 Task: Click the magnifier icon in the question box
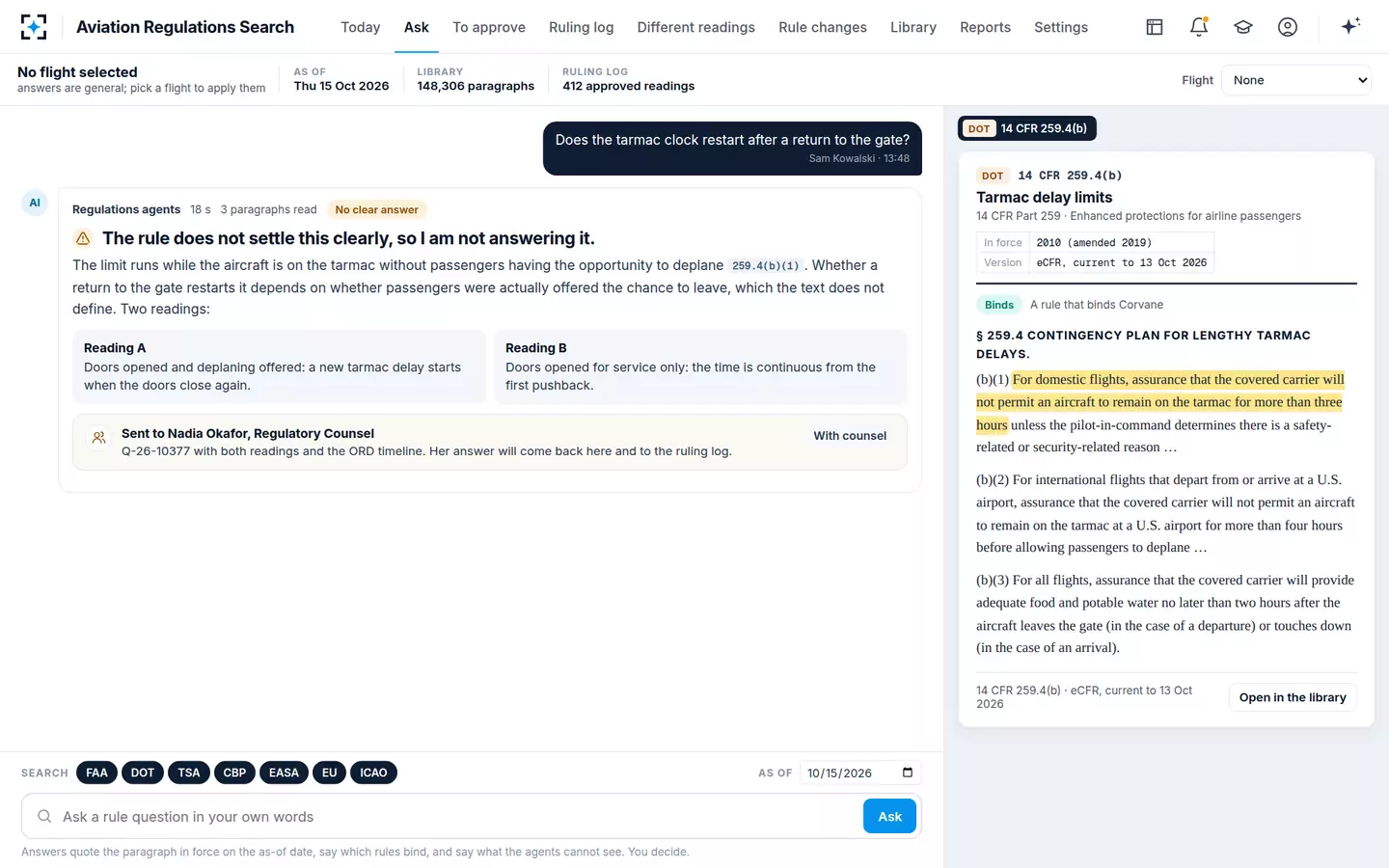coord(44,817)
